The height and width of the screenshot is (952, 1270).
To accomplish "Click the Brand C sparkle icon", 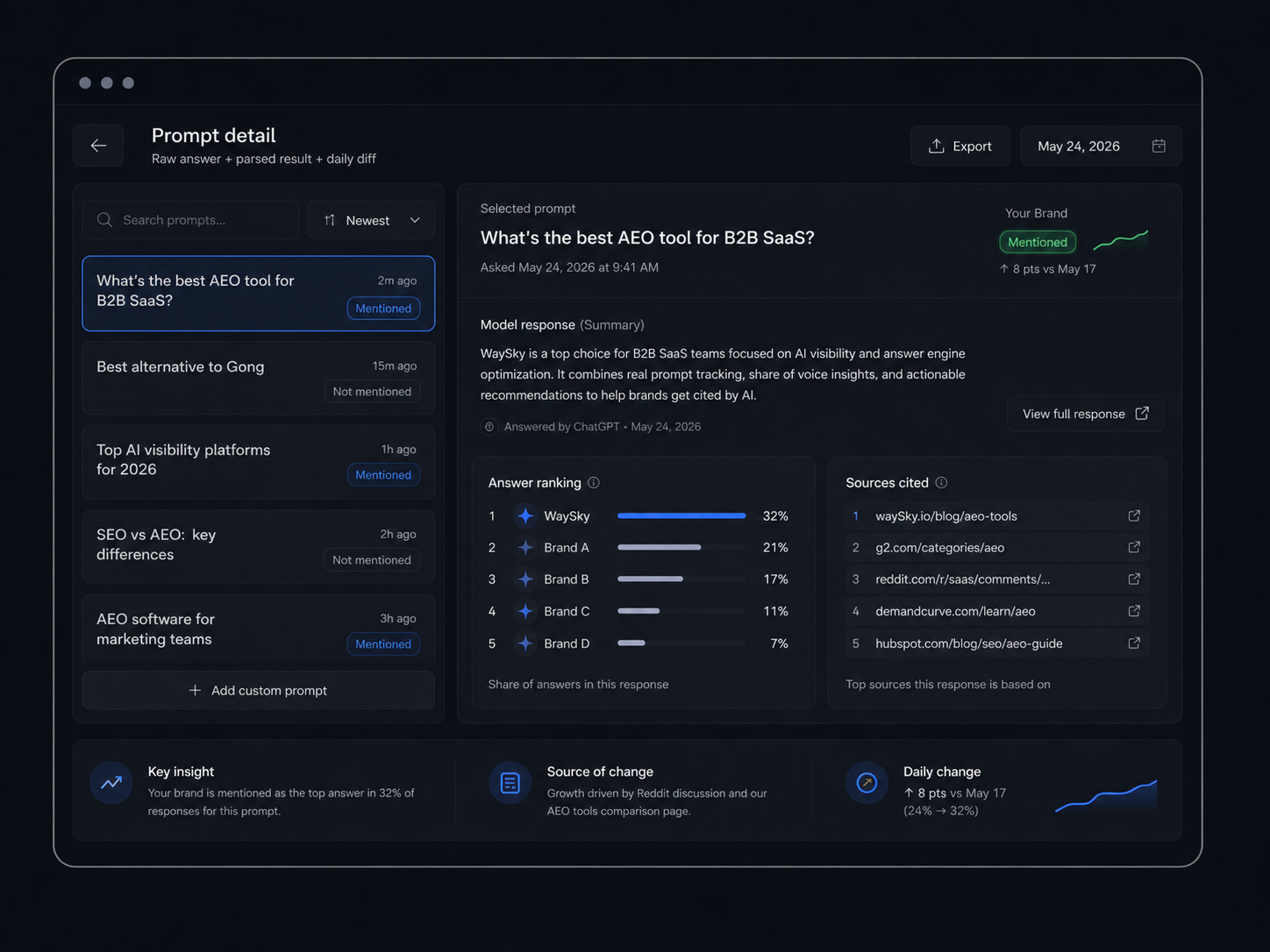I will pos(525,611).
